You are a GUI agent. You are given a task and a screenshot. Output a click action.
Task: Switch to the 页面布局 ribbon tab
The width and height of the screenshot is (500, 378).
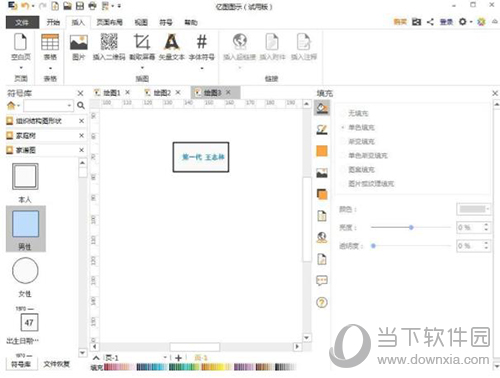click(109, 22)
